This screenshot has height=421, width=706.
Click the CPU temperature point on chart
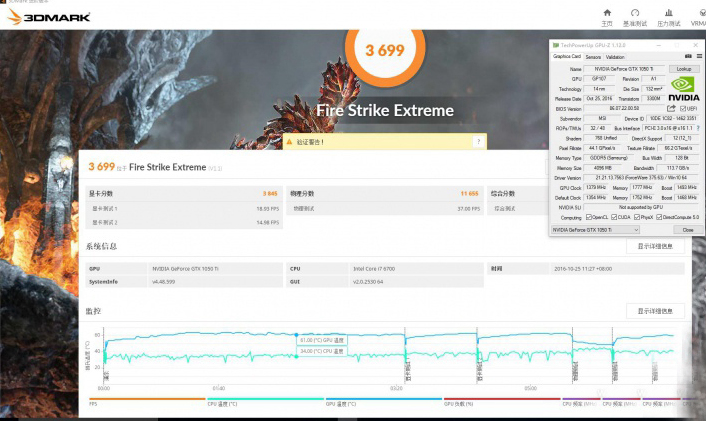tap(296, 357)
